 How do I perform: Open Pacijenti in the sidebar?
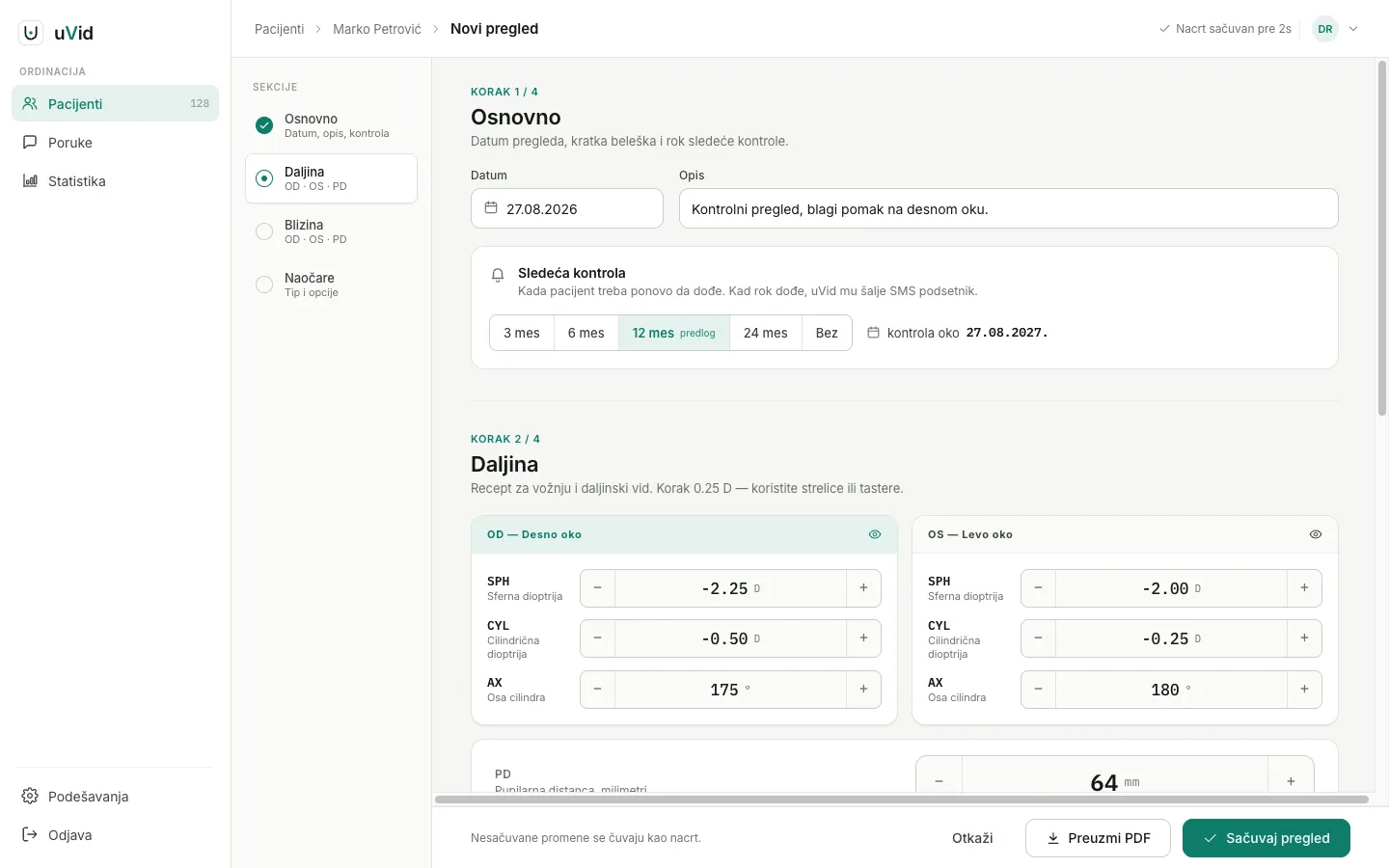coord(115,103)
